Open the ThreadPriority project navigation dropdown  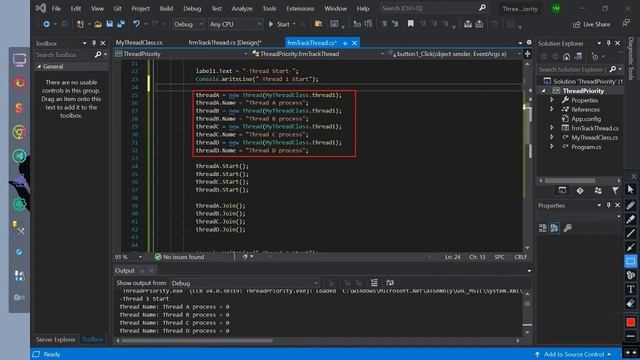coord(181,54)
